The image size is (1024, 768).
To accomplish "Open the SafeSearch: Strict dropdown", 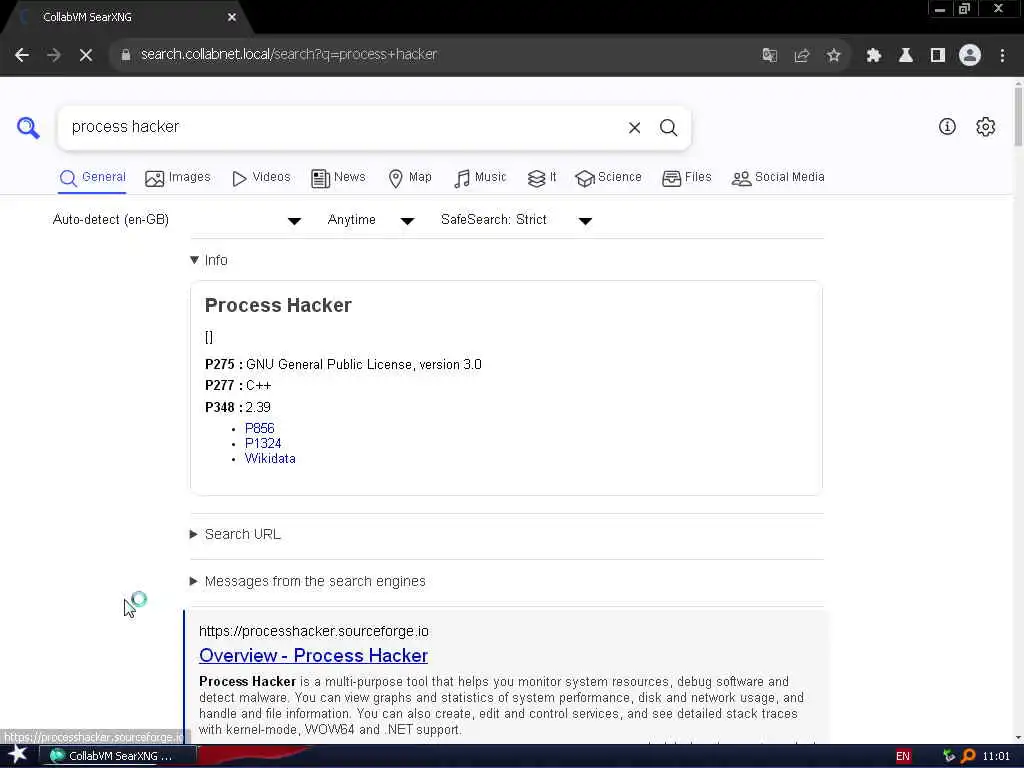I will click(516, 220).
